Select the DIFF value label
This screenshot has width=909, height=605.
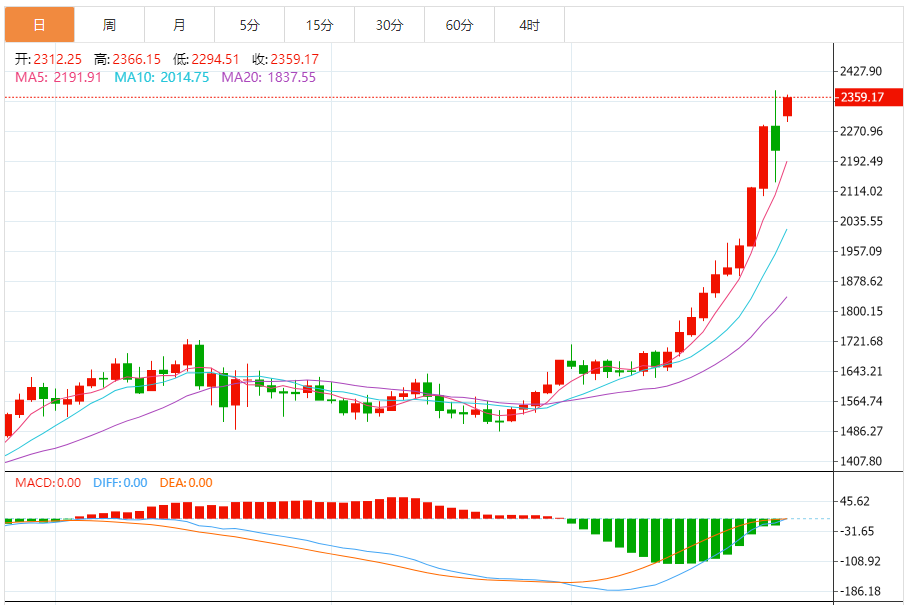pyautogui.click(x=120, y=483)
